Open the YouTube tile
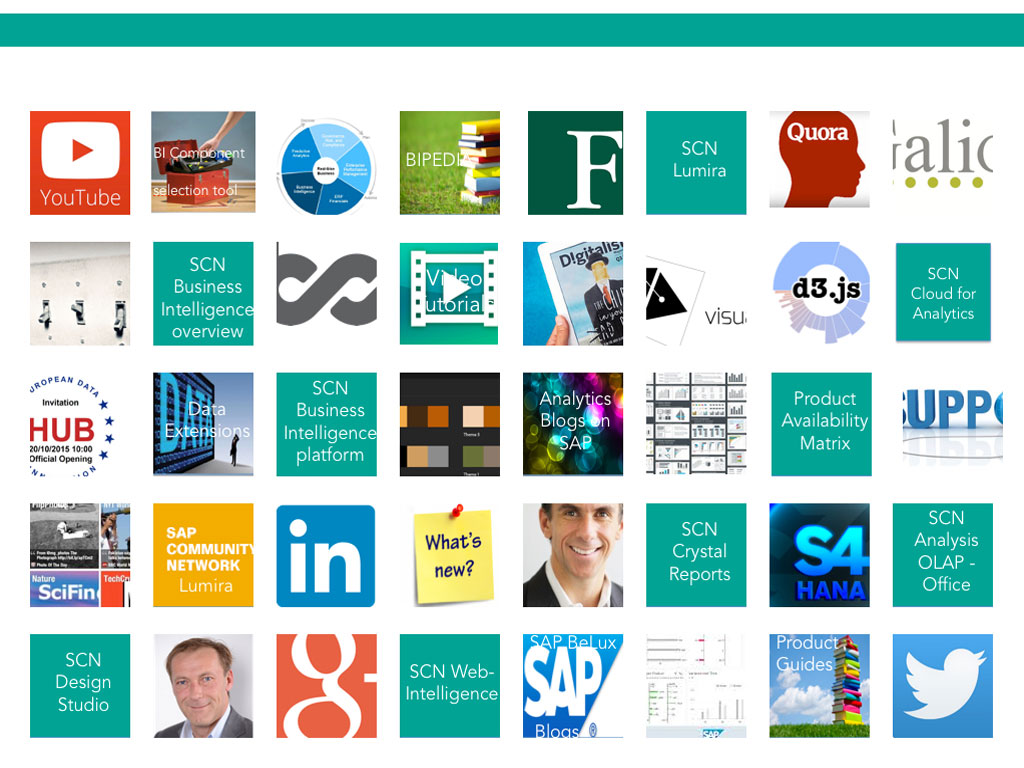 [x=80, y=163]
